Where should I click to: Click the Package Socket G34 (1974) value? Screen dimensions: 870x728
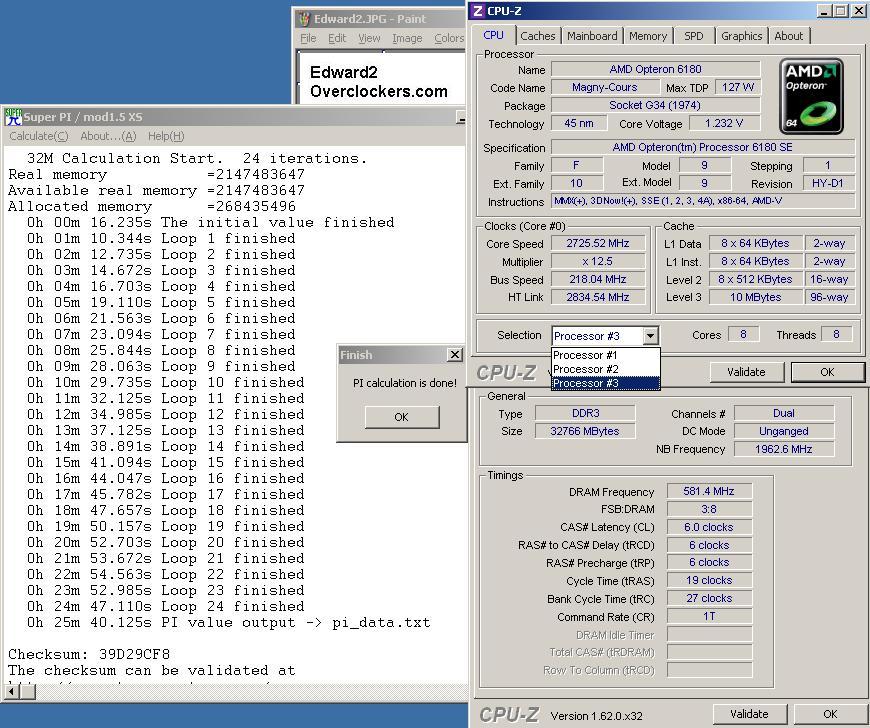655,105
